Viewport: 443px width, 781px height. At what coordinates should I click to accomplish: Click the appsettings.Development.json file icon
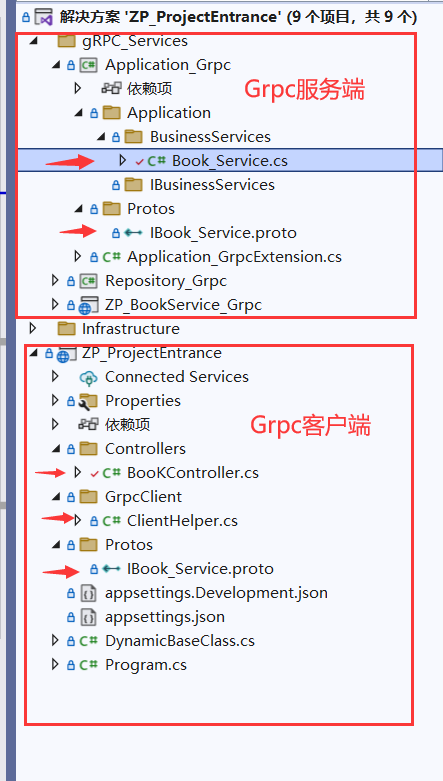pos(89,592)
